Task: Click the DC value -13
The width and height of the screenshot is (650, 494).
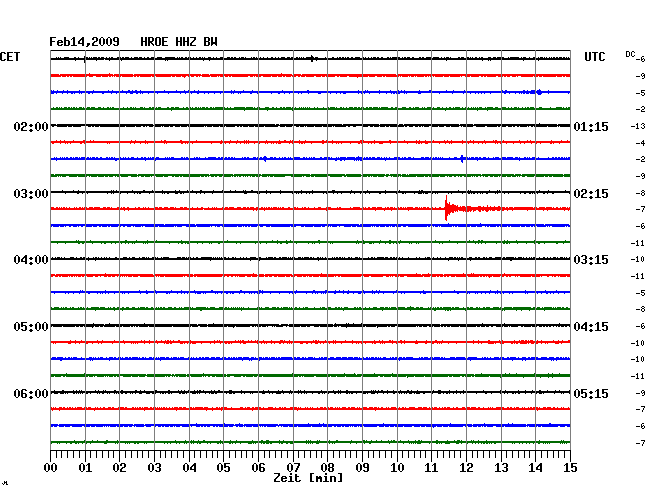Action: [638, 126]
